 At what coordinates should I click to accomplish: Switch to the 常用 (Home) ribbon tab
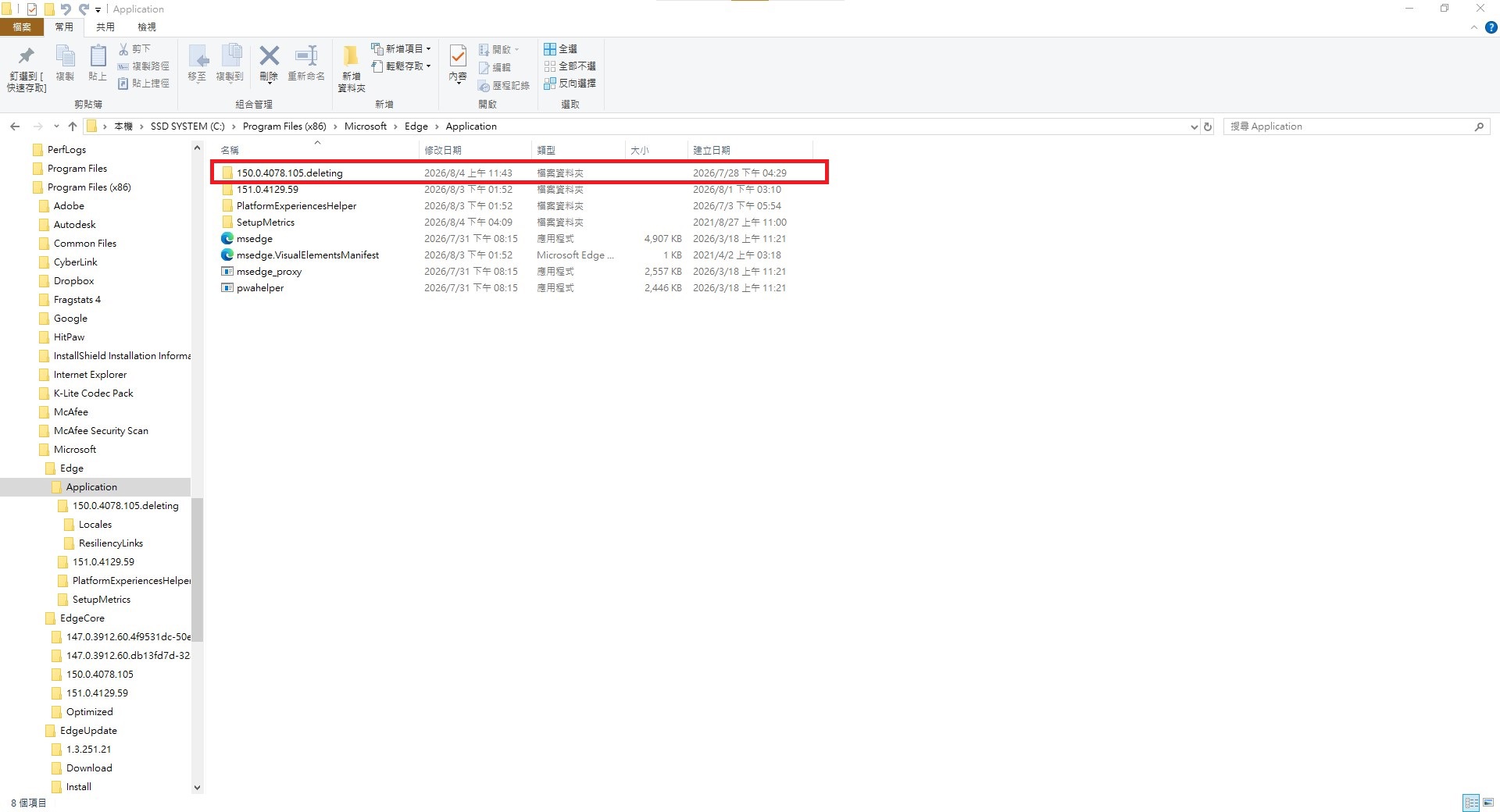(x=64, y=27)
